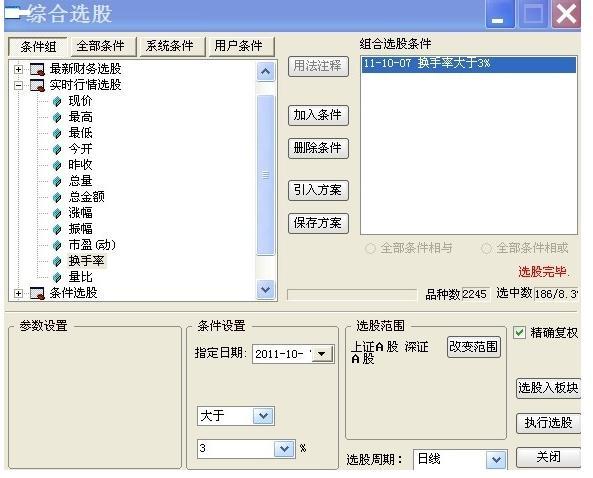Click the condition tree vertical scrollbar thumb
This screenshot has width=593, height=478.
click(265, 175)
